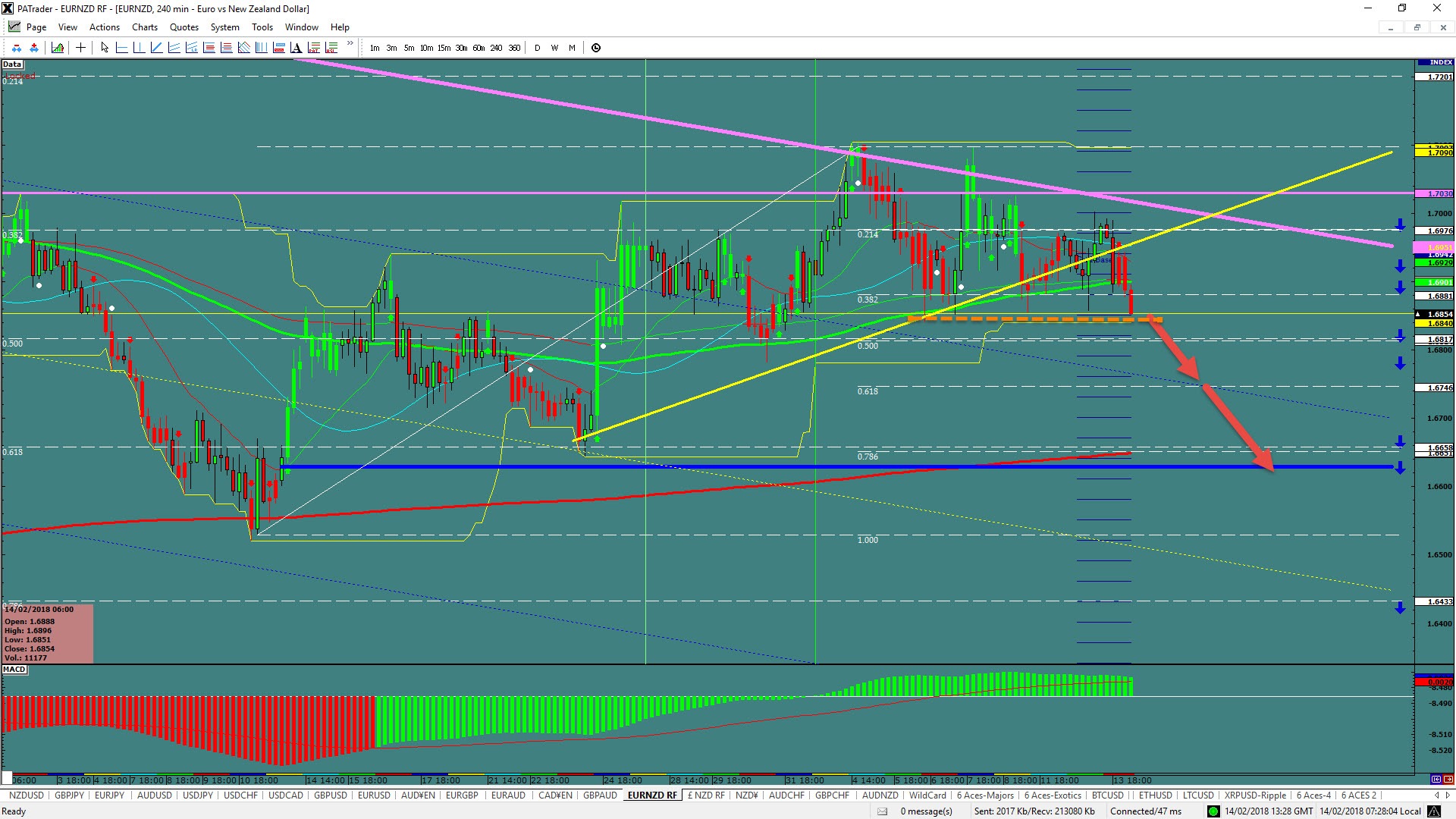Restore the inner chart window
The image size is (1456, 819).
[1417, 27]
